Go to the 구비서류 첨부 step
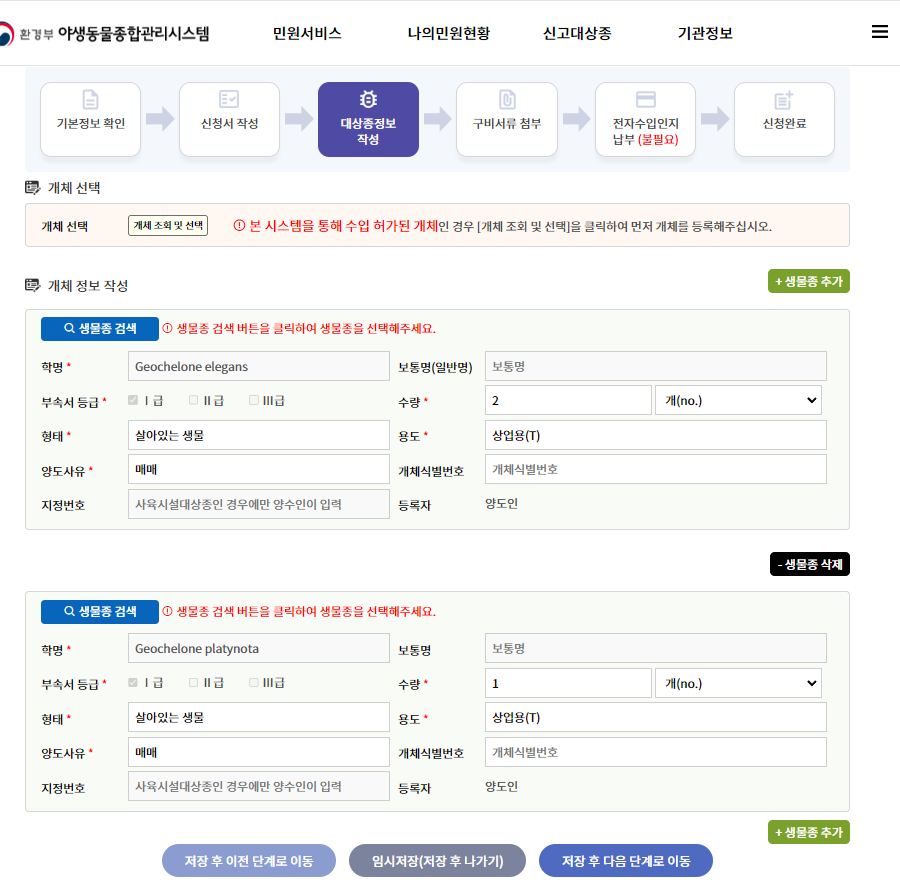 coord(507,119)
